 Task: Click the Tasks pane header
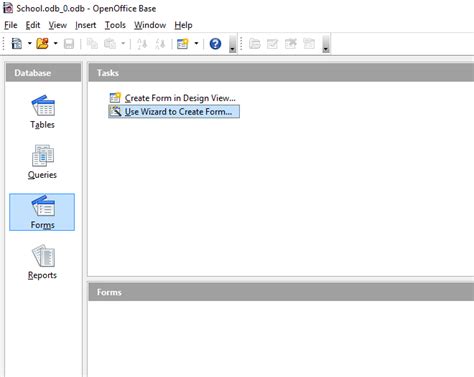coord(281,73)
